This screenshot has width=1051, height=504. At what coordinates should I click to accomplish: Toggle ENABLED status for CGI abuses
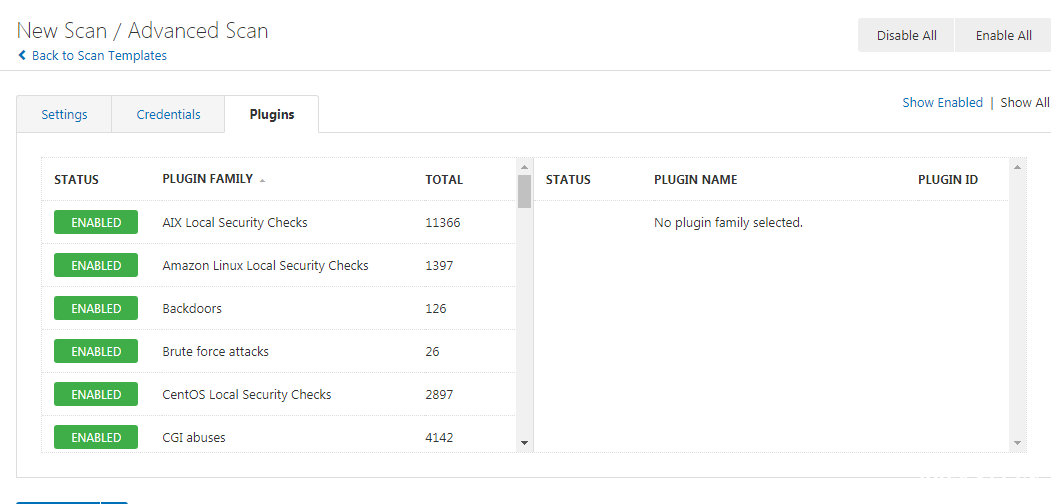[x=96, y=438]
